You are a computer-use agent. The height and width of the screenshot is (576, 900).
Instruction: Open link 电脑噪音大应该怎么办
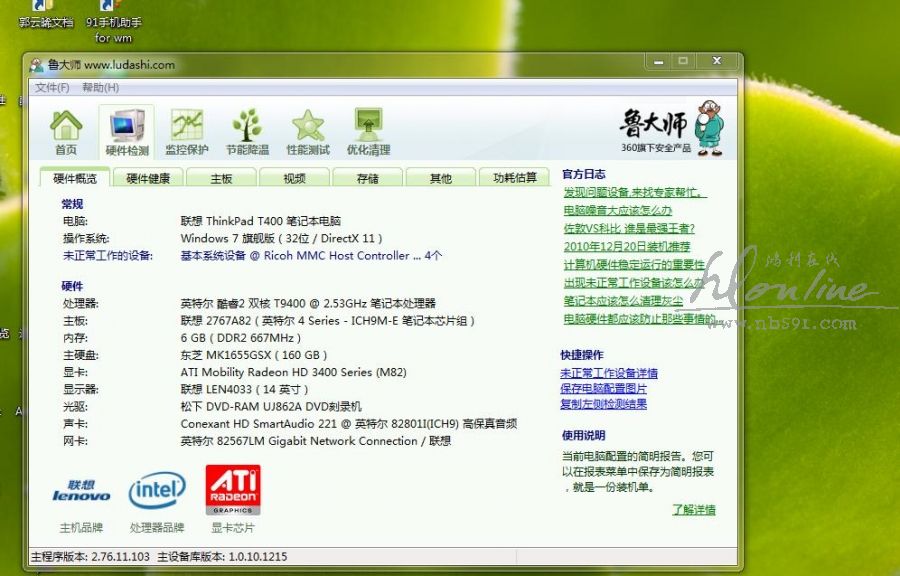(618, 211)
